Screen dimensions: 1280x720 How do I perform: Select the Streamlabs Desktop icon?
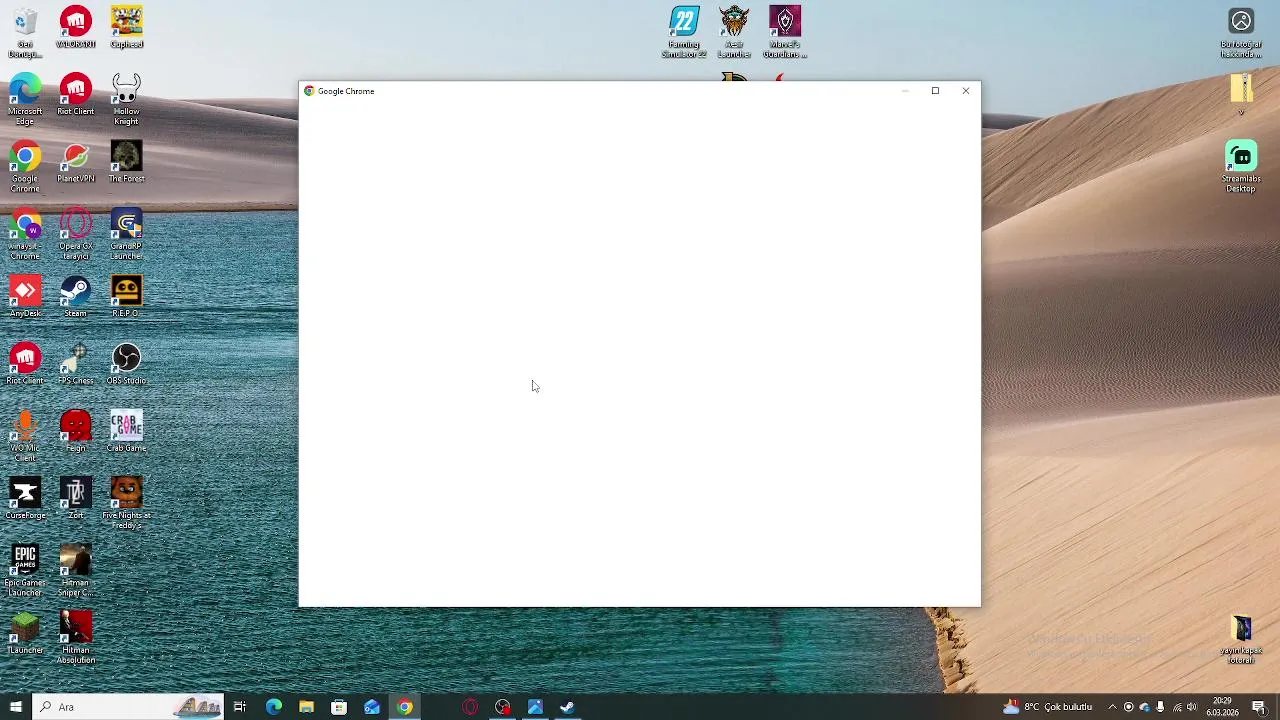(x=1241, y=167)
